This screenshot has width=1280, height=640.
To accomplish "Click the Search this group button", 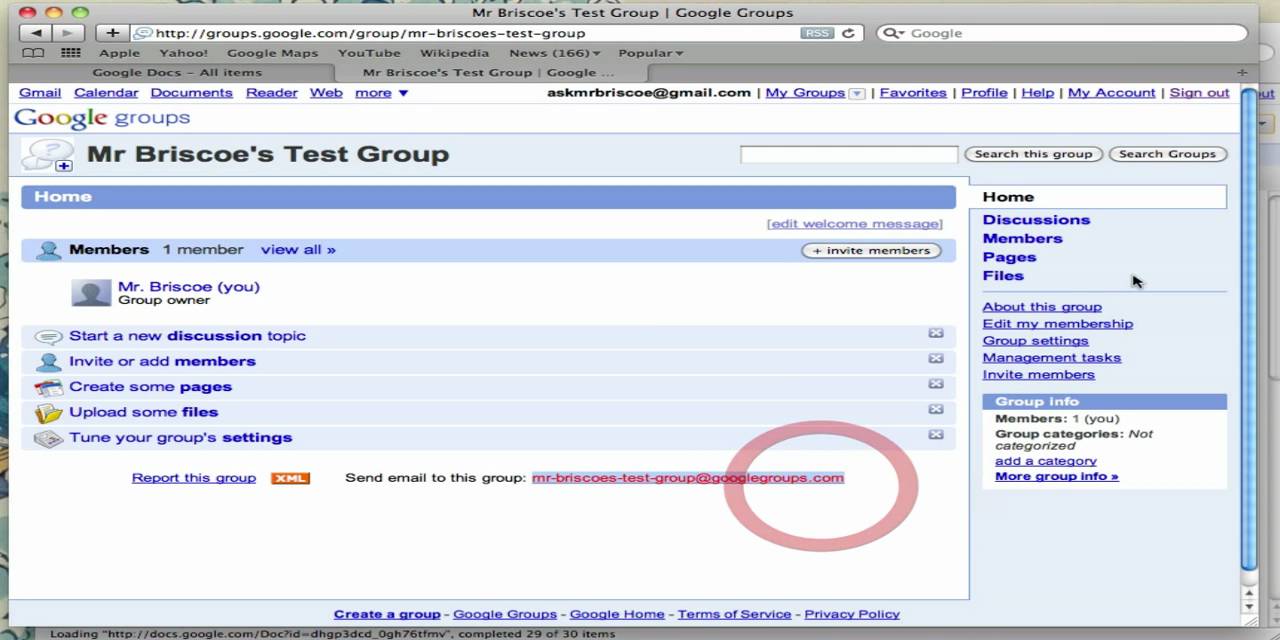I will pyautogui.click(x=1034, y=154).
